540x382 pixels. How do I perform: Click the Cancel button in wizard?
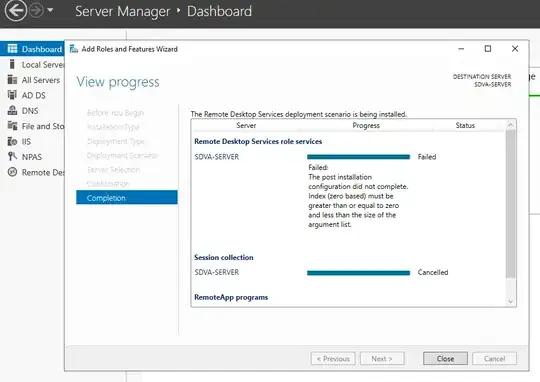(x=494, y=359)
